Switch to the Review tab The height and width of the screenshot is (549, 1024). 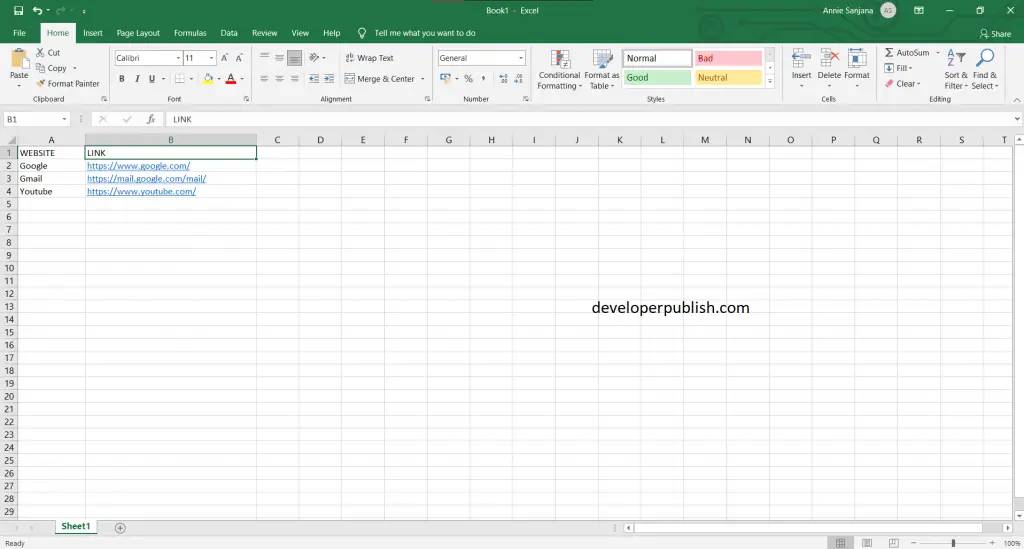click(x=264, y=33)
